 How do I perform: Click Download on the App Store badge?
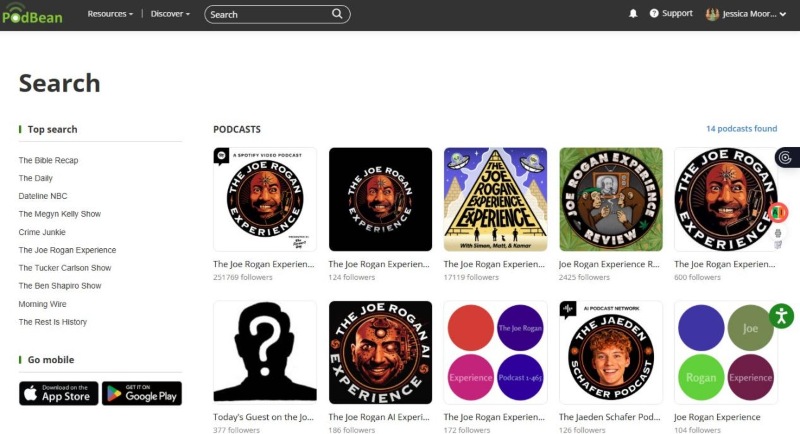[x=59, y=393]
